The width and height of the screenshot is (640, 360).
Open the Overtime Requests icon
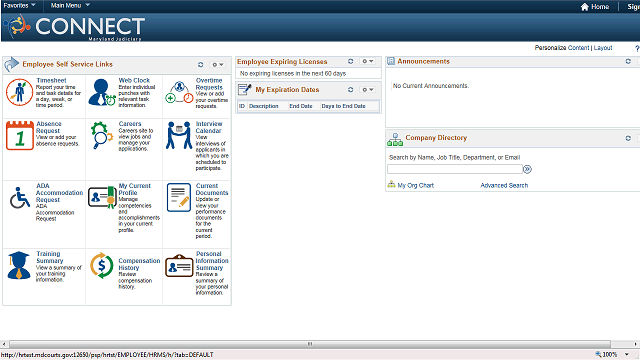(179, 92)
